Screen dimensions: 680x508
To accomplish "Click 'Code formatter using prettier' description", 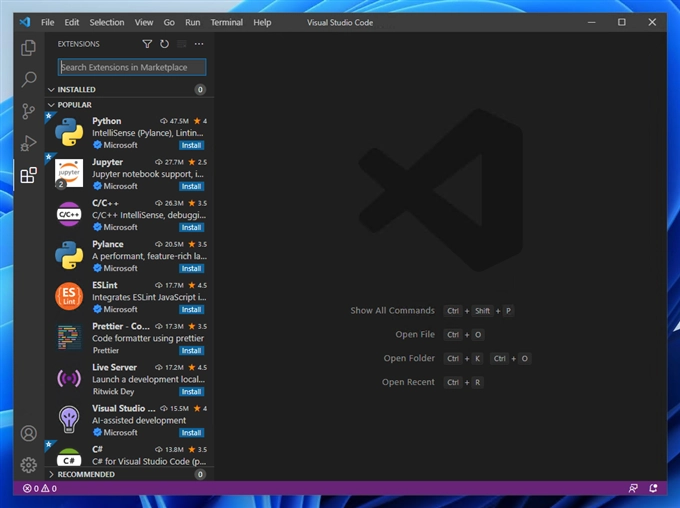I will tap(148, 338).
